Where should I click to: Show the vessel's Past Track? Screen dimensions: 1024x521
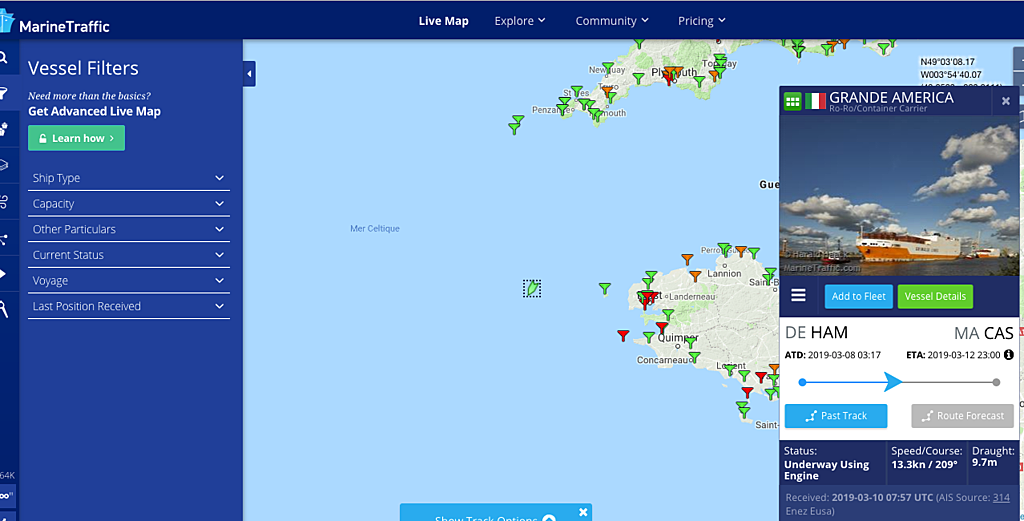(836, 416)
